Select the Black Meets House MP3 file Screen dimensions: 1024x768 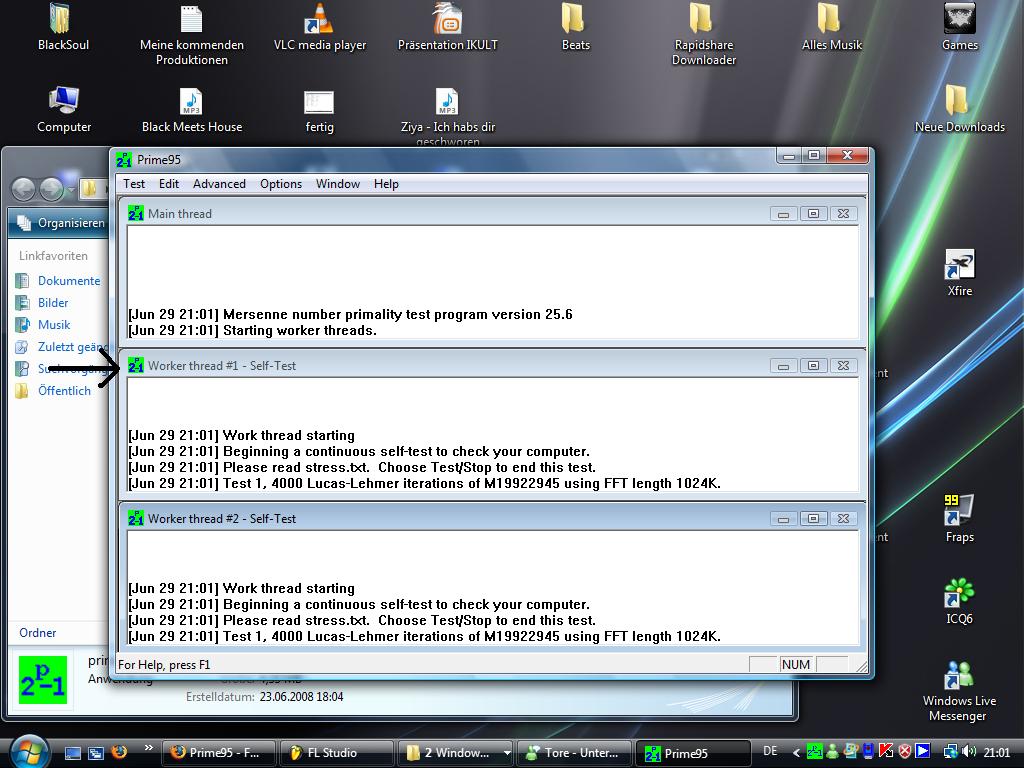tap(191, 110)
